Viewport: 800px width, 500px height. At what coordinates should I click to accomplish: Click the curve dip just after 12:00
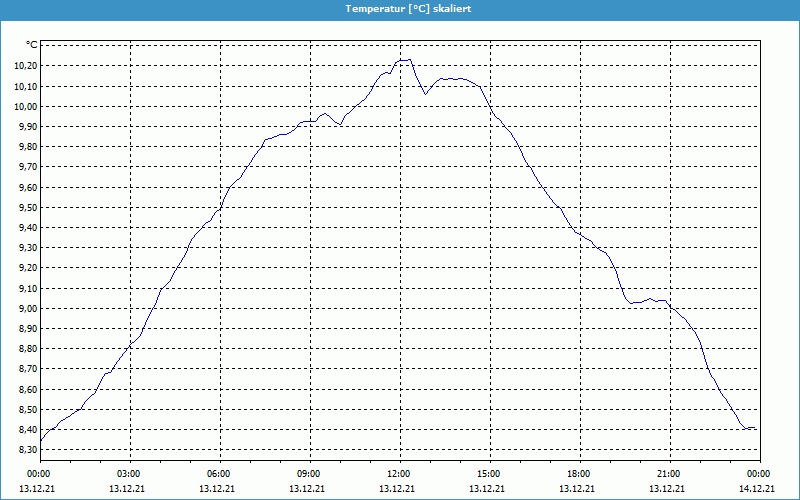coord(425,94)
